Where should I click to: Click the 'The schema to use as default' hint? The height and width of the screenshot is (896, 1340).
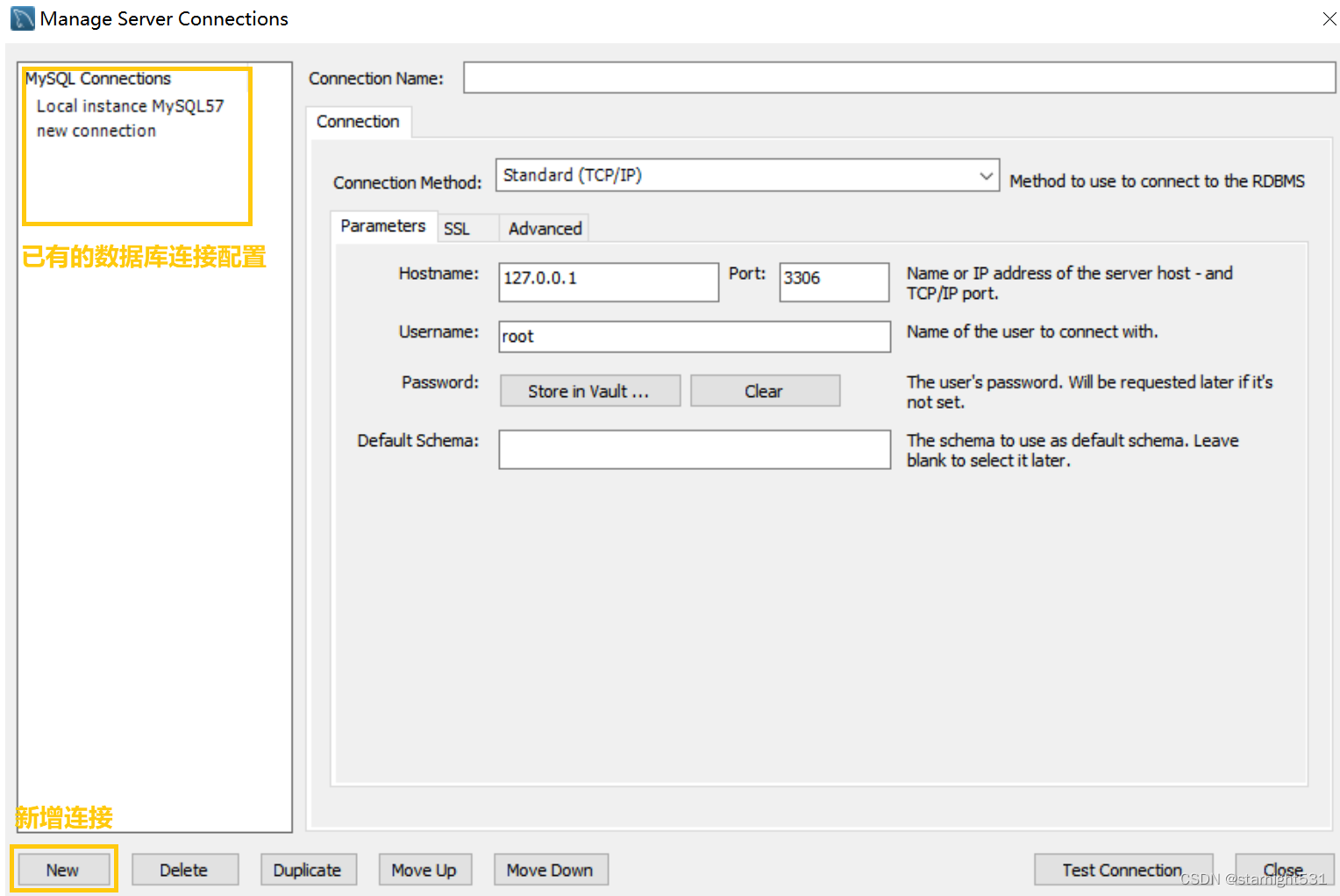tap(1073, 450)
